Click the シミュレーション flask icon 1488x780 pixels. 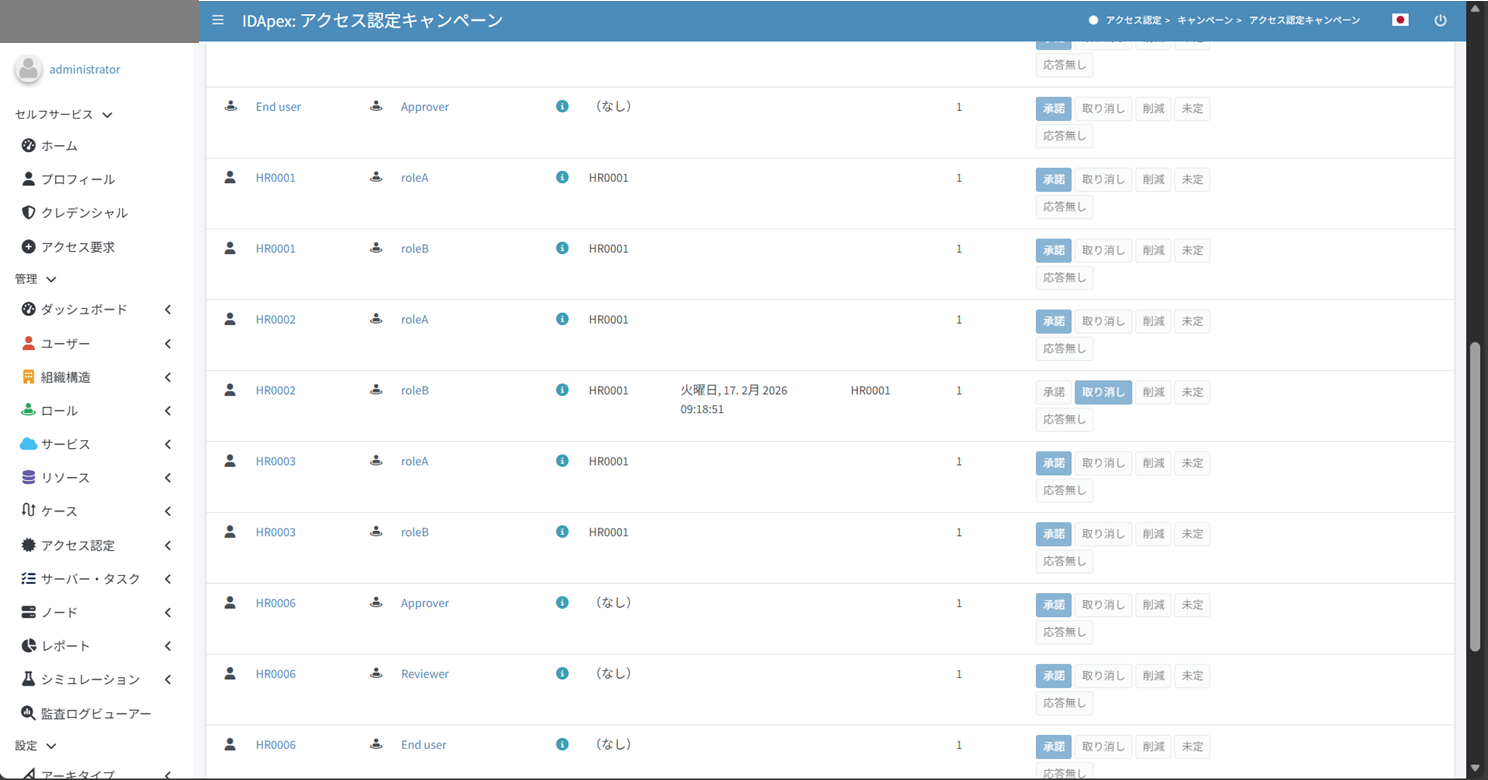click(29, 679)
